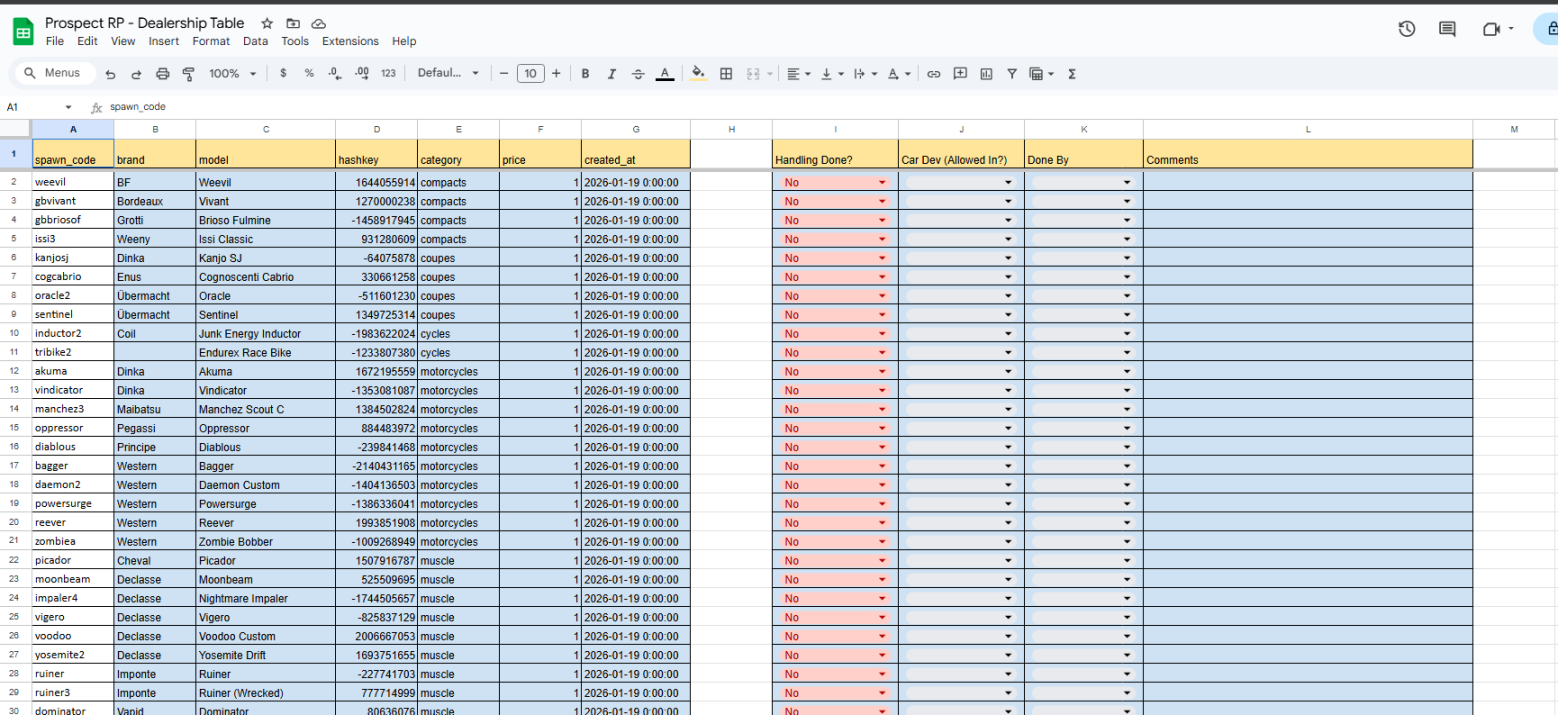Open the Borders tool

(727, 74)
